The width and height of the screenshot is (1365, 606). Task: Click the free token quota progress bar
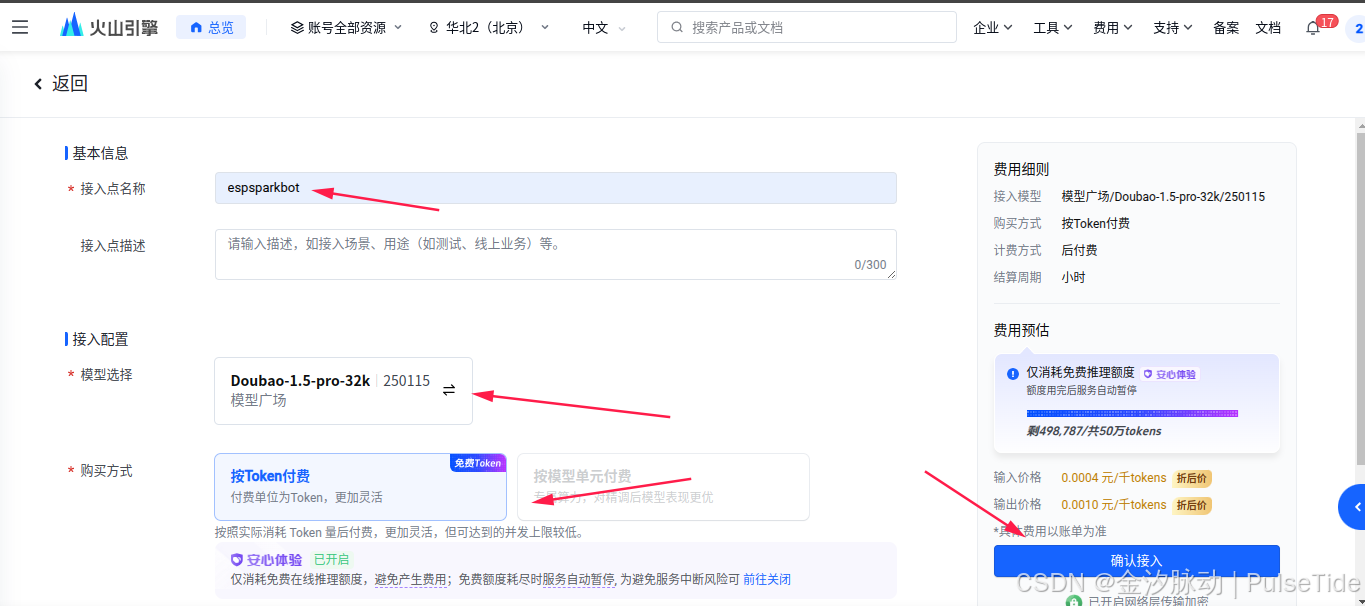point(1132,413)
